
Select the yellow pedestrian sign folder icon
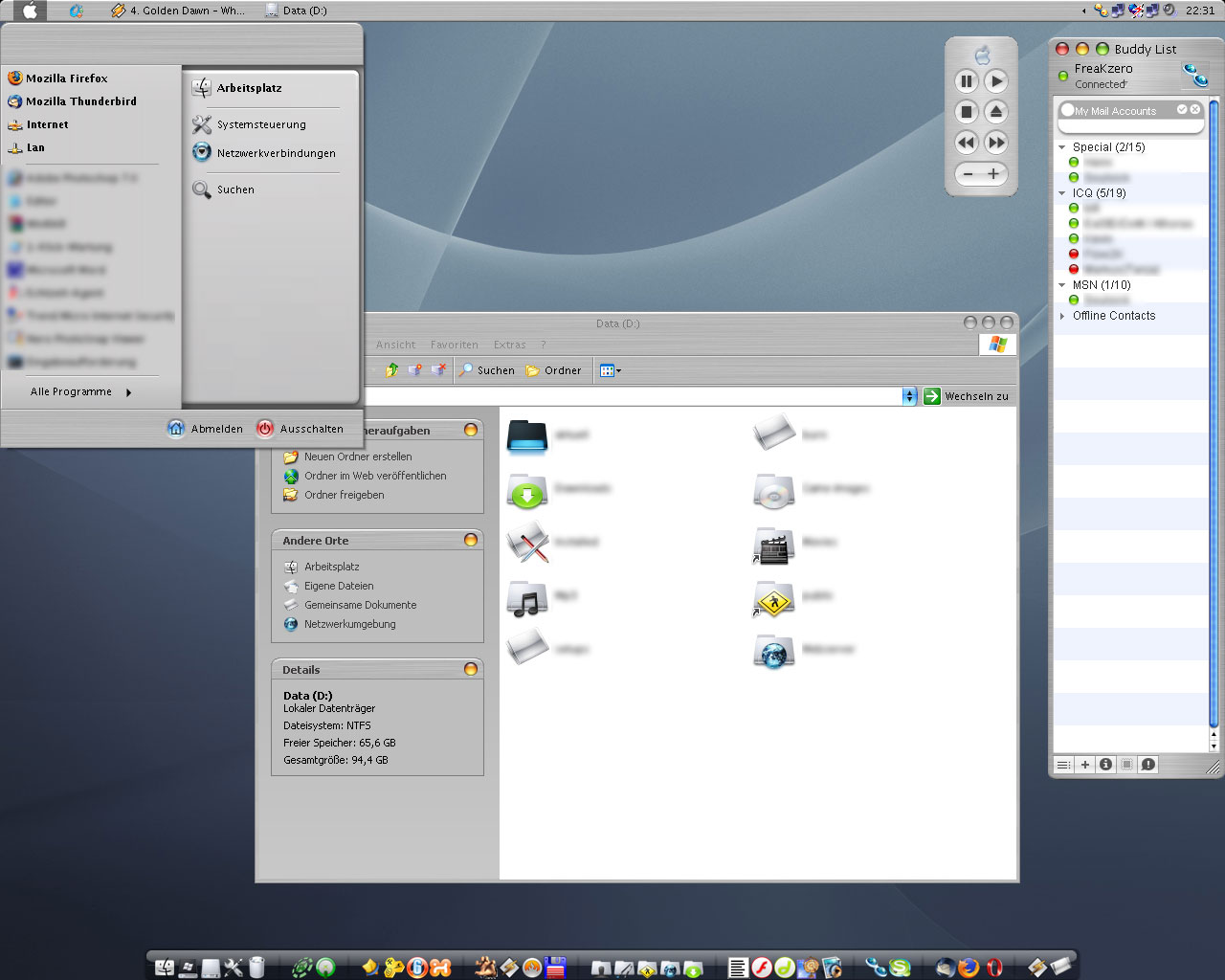[x=774, y=597]
